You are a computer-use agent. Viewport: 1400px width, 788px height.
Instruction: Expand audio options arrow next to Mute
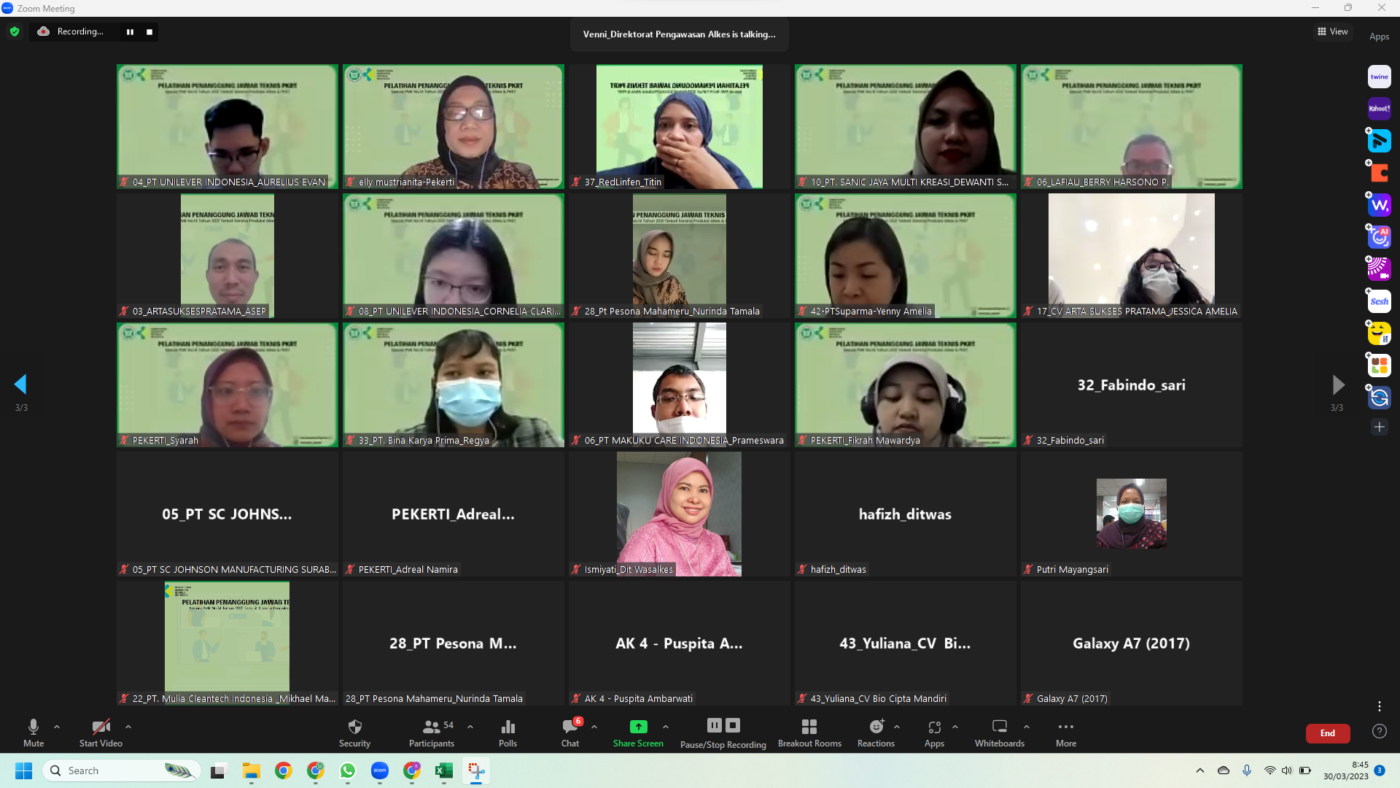point(57,727)
